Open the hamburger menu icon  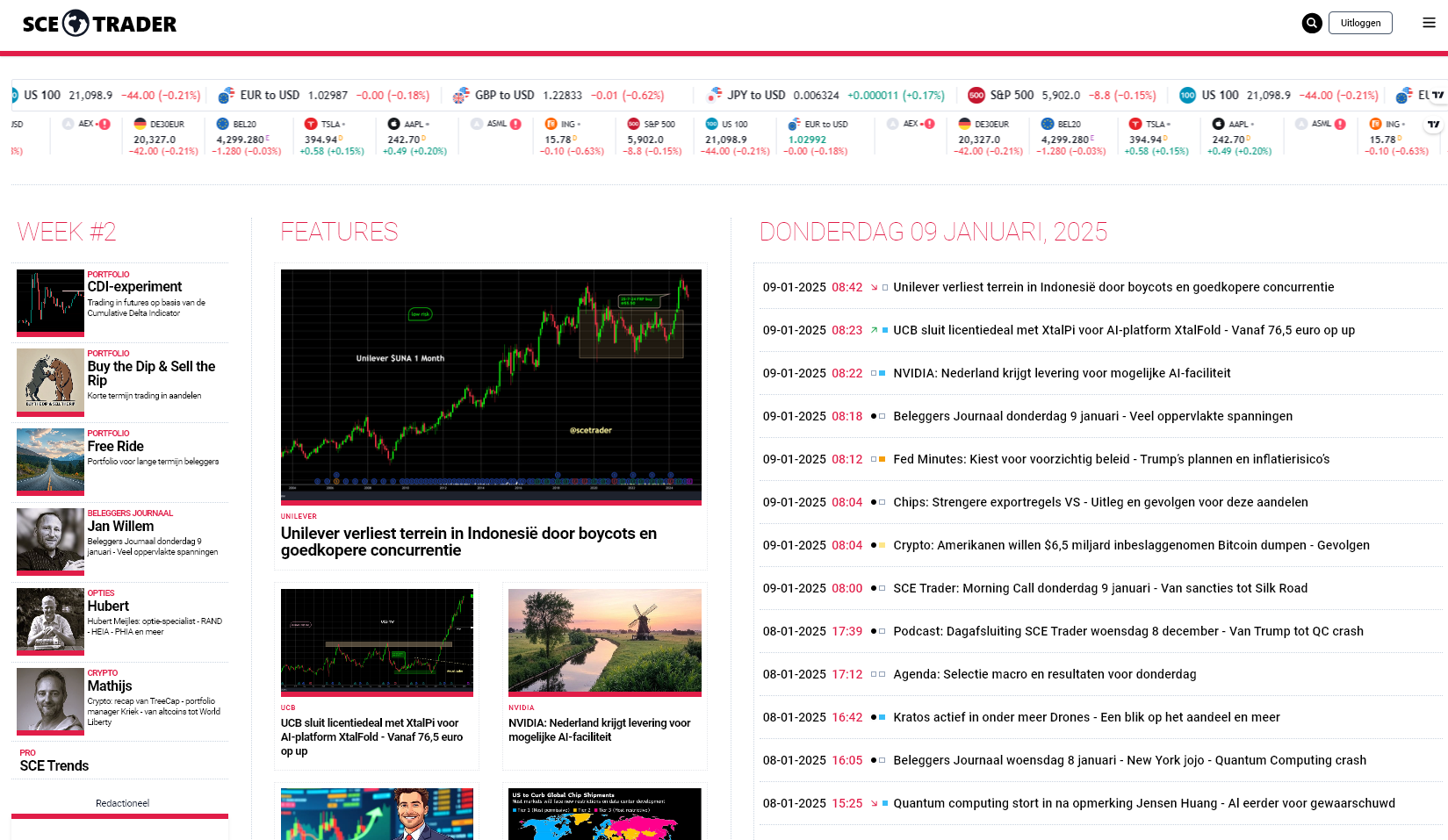1429,24
